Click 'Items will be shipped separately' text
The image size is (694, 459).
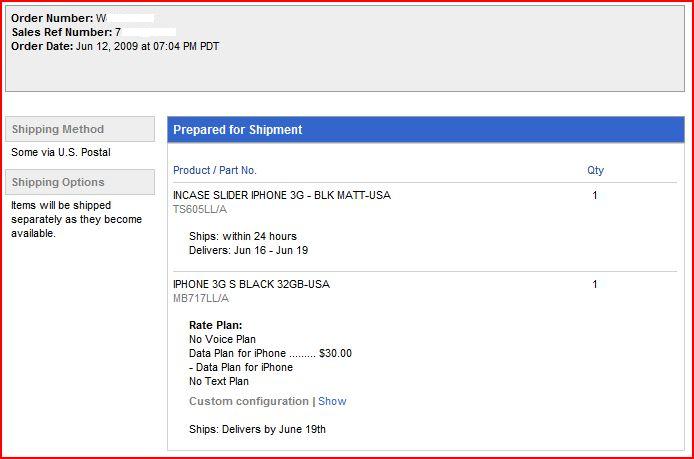(77, 219)
